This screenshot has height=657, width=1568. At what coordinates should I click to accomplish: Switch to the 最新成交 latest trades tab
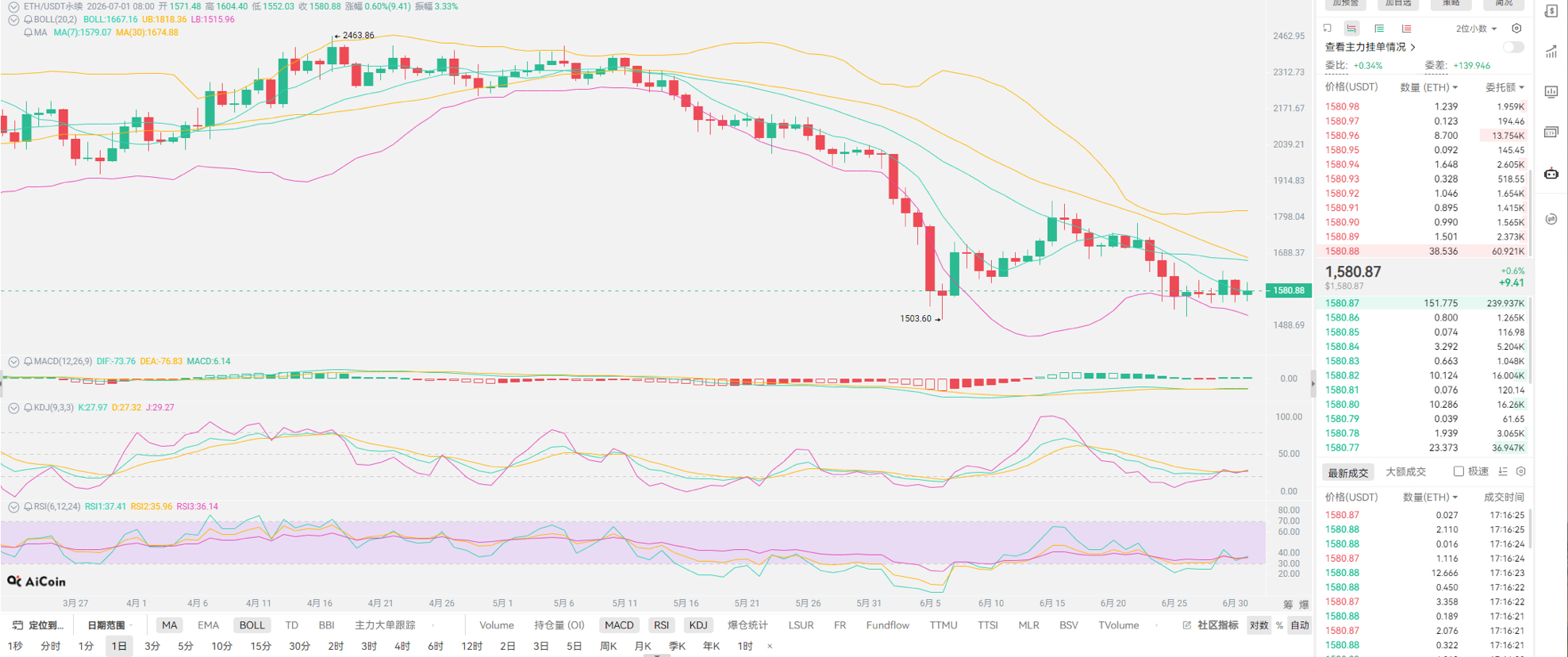[1348, 472]
